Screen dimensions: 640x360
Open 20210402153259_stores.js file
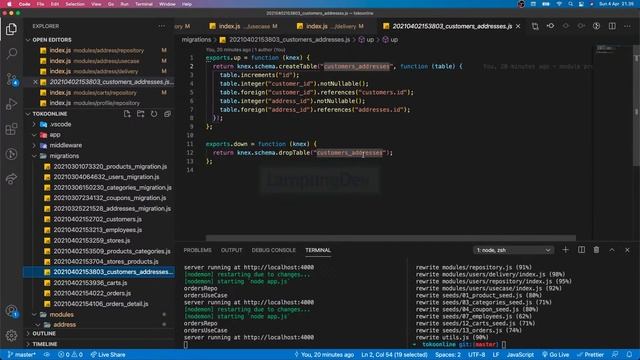tap(91, 240)
